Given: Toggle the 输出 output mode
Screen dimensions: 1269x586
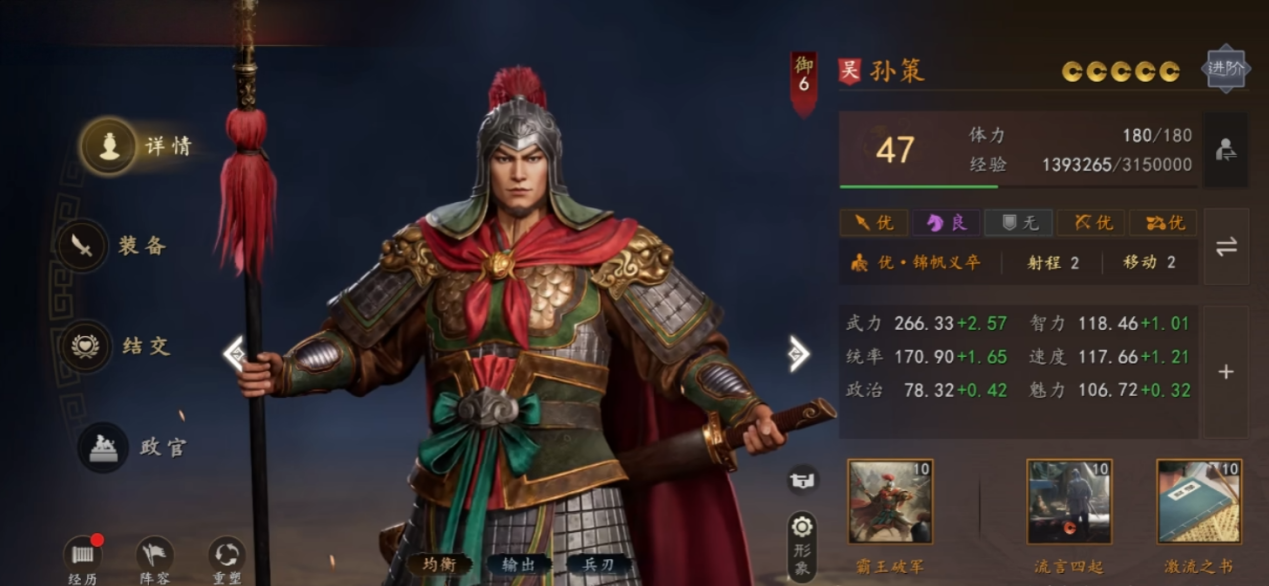Looking at the screenshot, I should [x=520, y=565].
